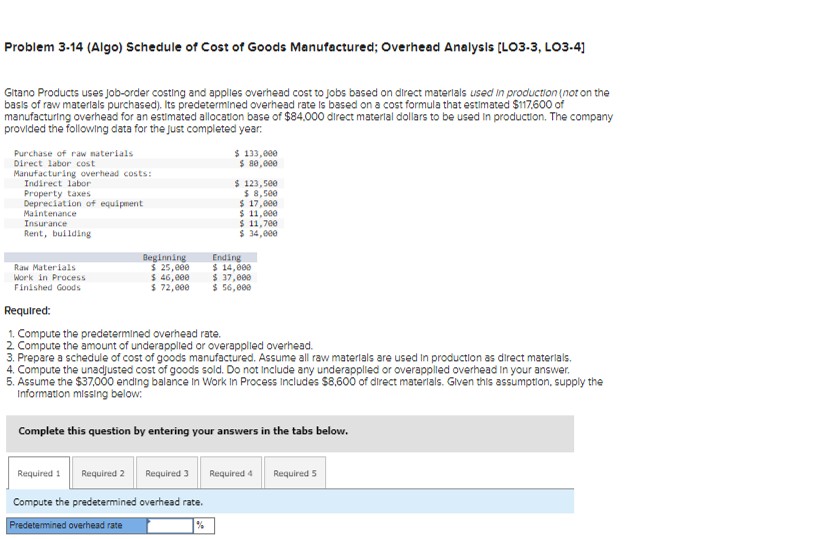Viewport: 840px width, 539px height.
Task: Click the Beginning column header
Action: pyautogui.click(x=164, y=258)
